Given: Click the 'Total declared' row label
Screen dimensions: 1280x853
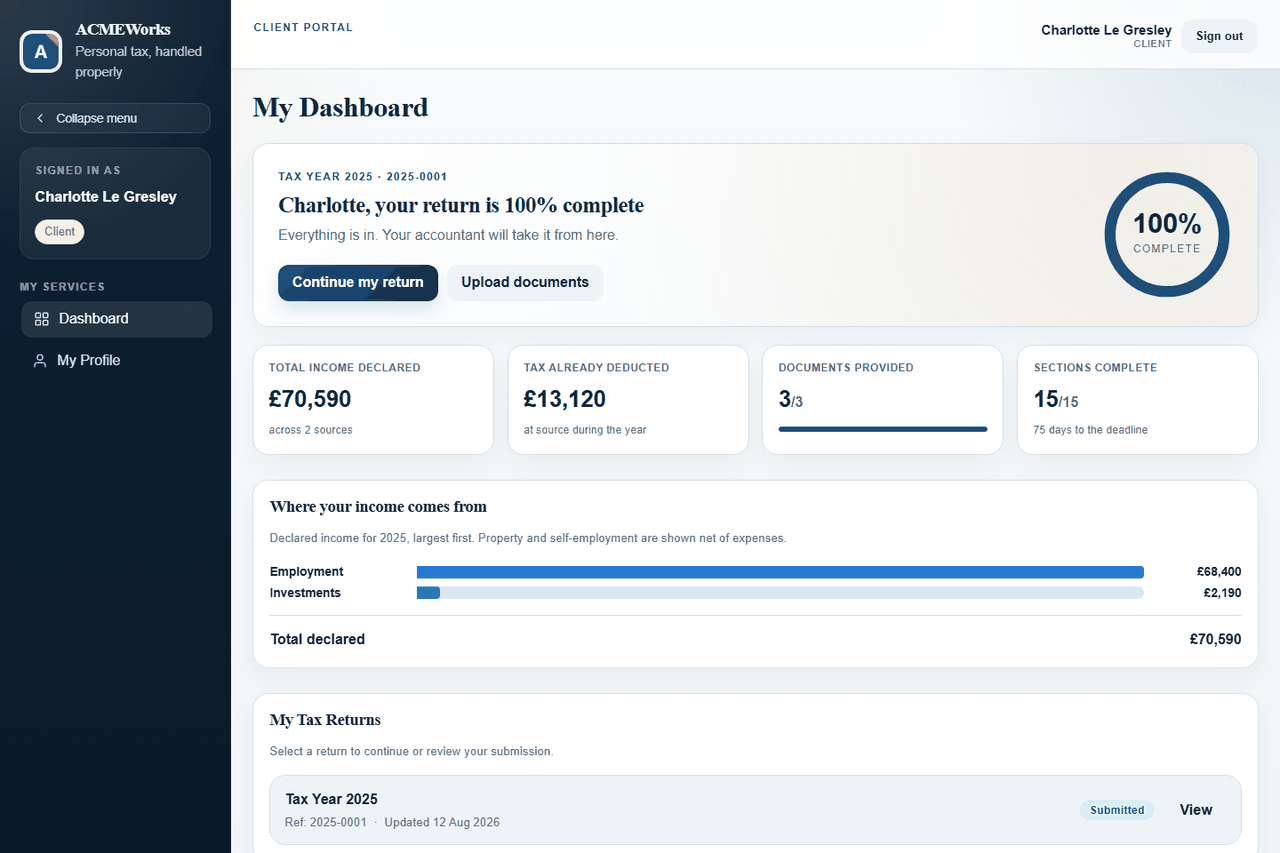Looking at the screenshot, I should [317, 639].
